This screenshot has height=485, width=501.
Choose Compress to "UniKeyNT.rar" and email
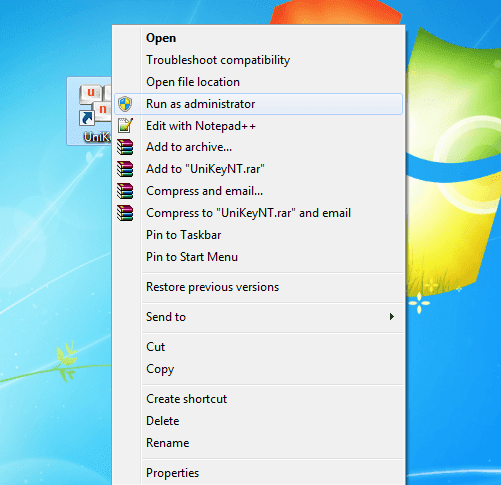[258, 213]
